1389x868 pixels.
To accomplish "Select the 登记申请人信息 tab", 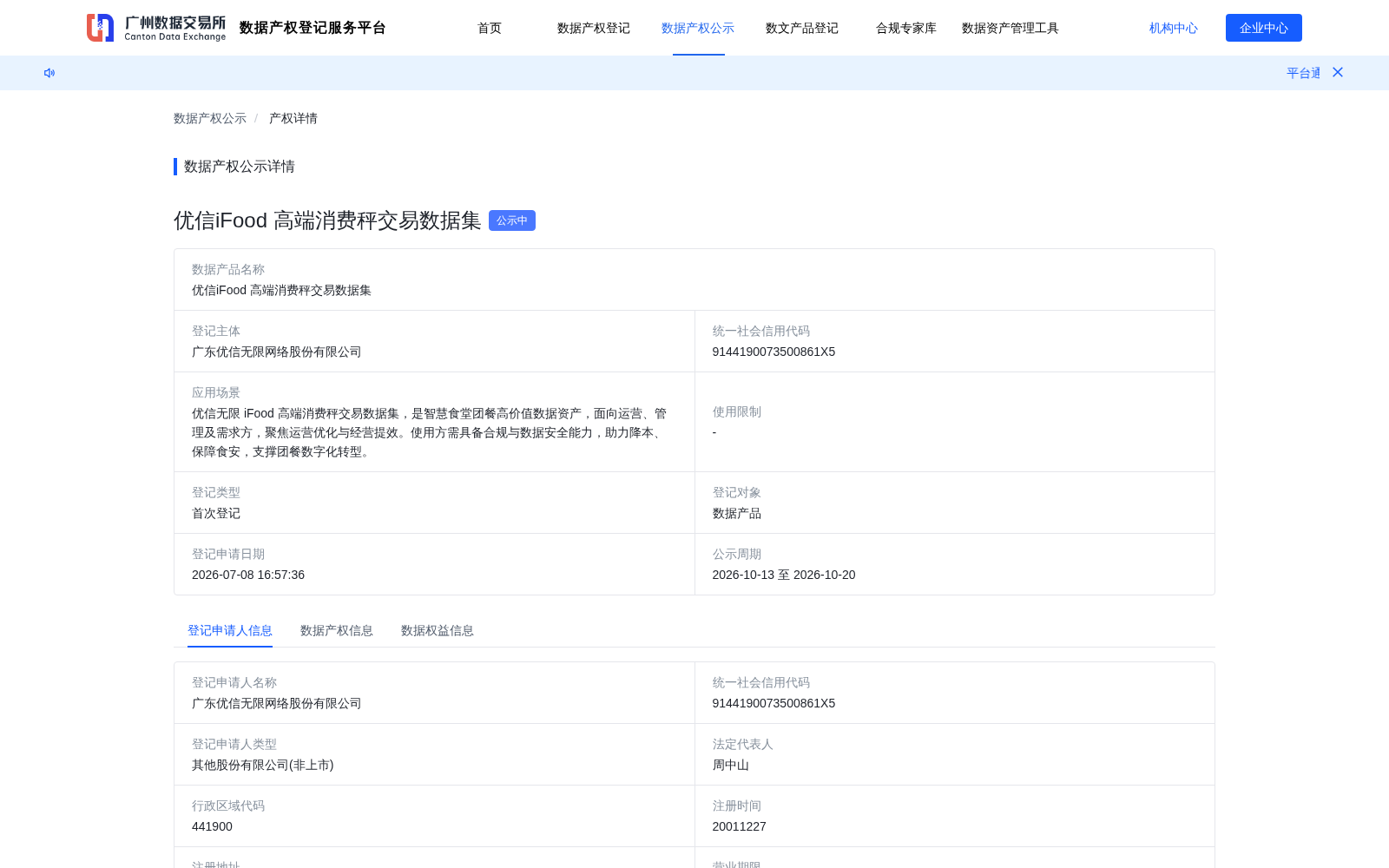I will pyautogui.click(x=230, y=630).
